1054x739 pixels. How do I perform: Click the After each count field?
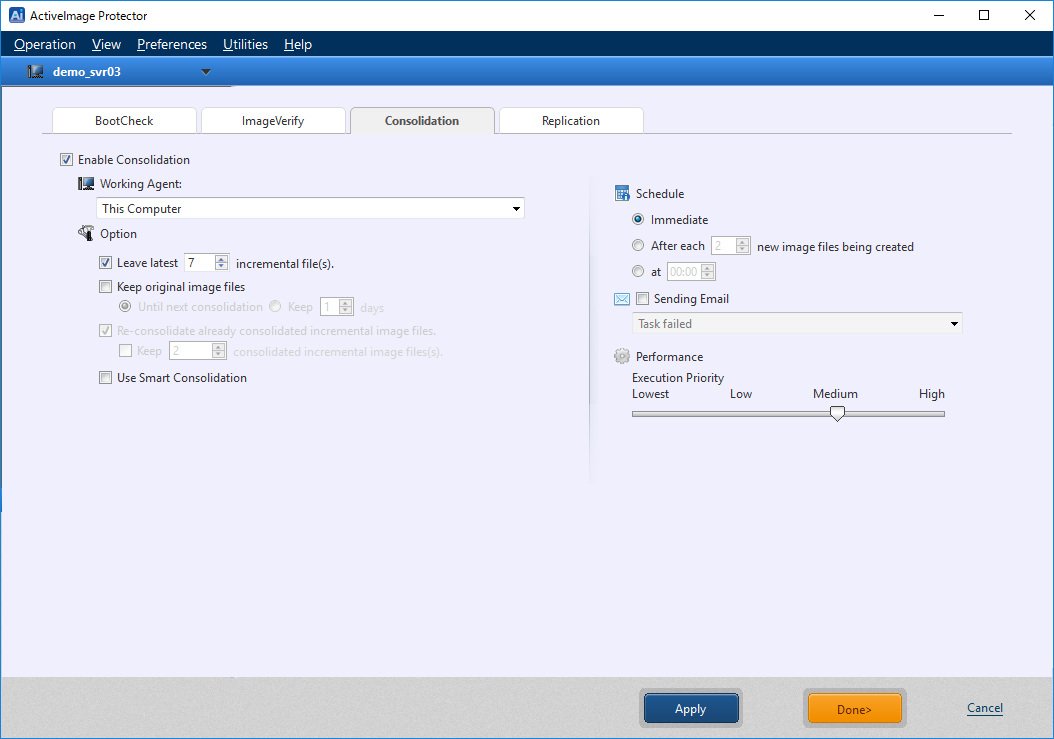point(724,246)
